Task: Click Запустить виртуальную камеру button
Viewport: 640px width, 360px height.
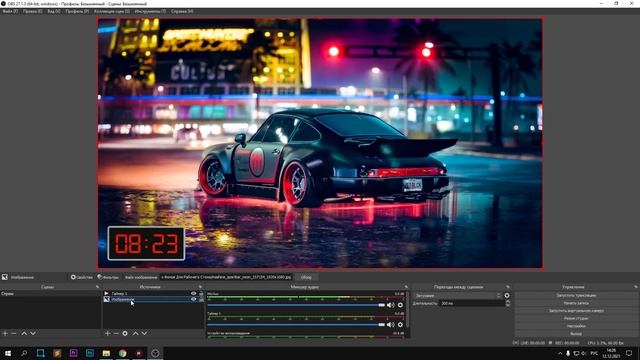Action: pos(576,311)
